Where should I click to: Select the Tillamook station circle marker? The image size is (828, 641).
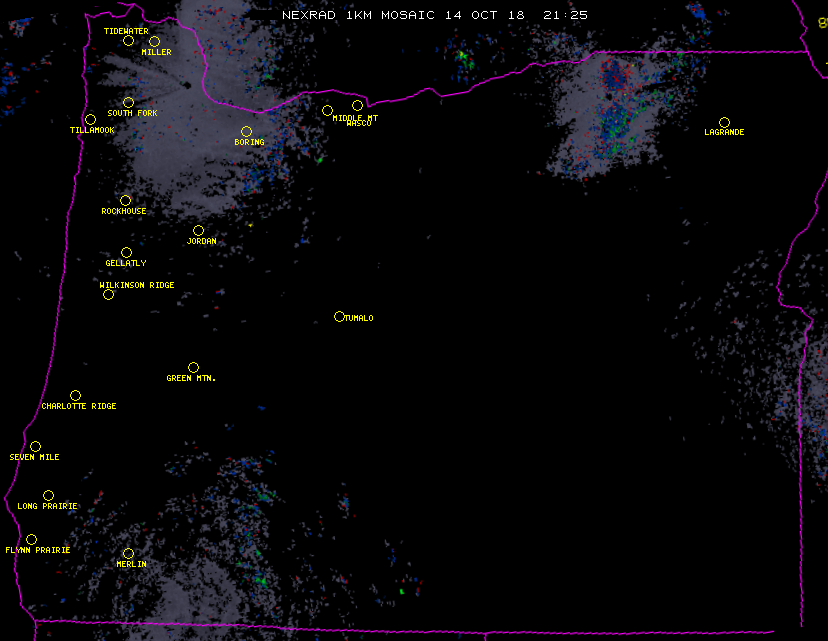90,120
